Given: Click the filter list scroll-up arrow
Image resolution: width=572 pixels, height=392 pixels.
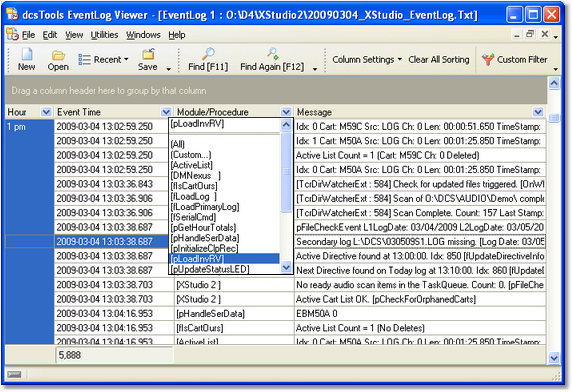Looking at the screenshot, I should pyautogui.click(x=286, y=125).
